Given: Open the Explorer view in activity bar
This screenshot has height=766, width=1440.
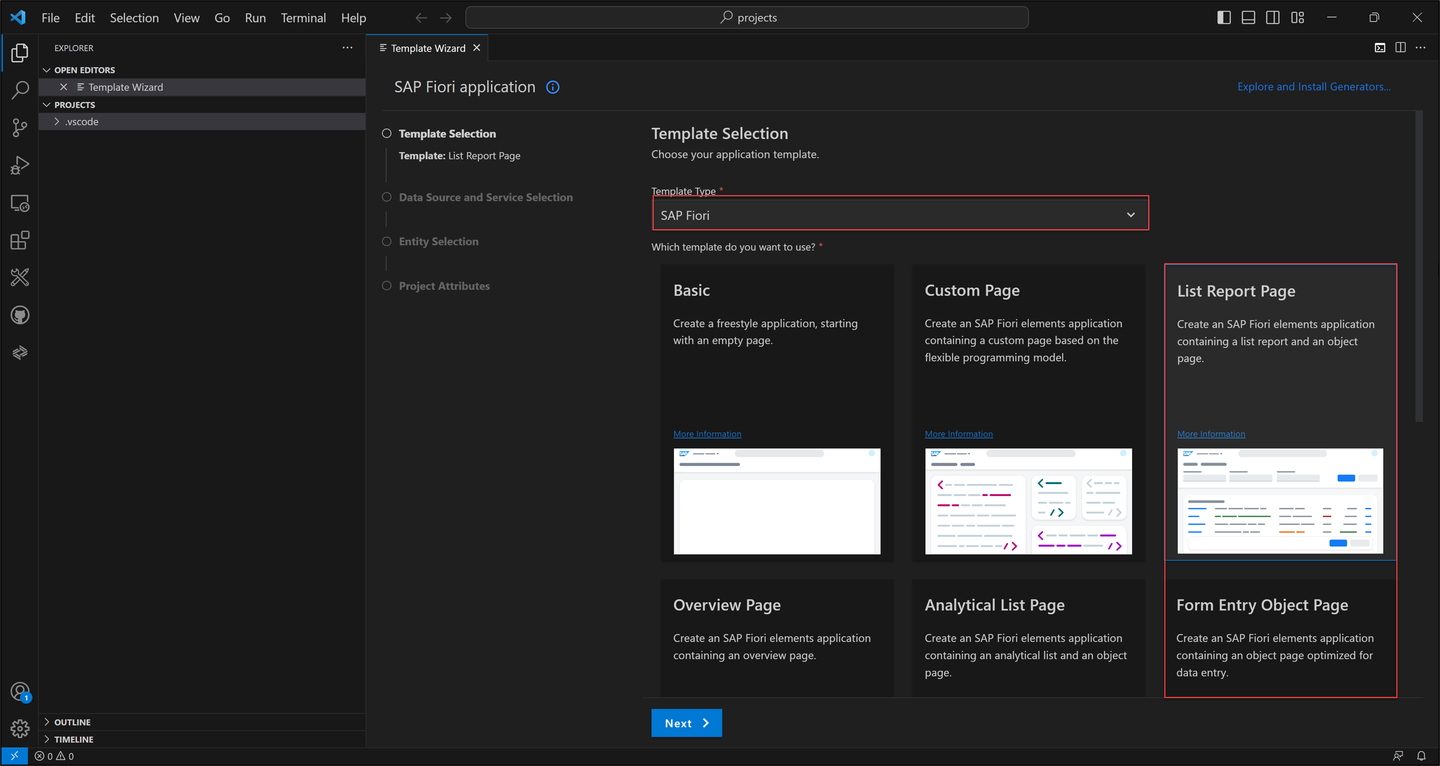Looking at the screenshot, I should click(x=19, y=53).
